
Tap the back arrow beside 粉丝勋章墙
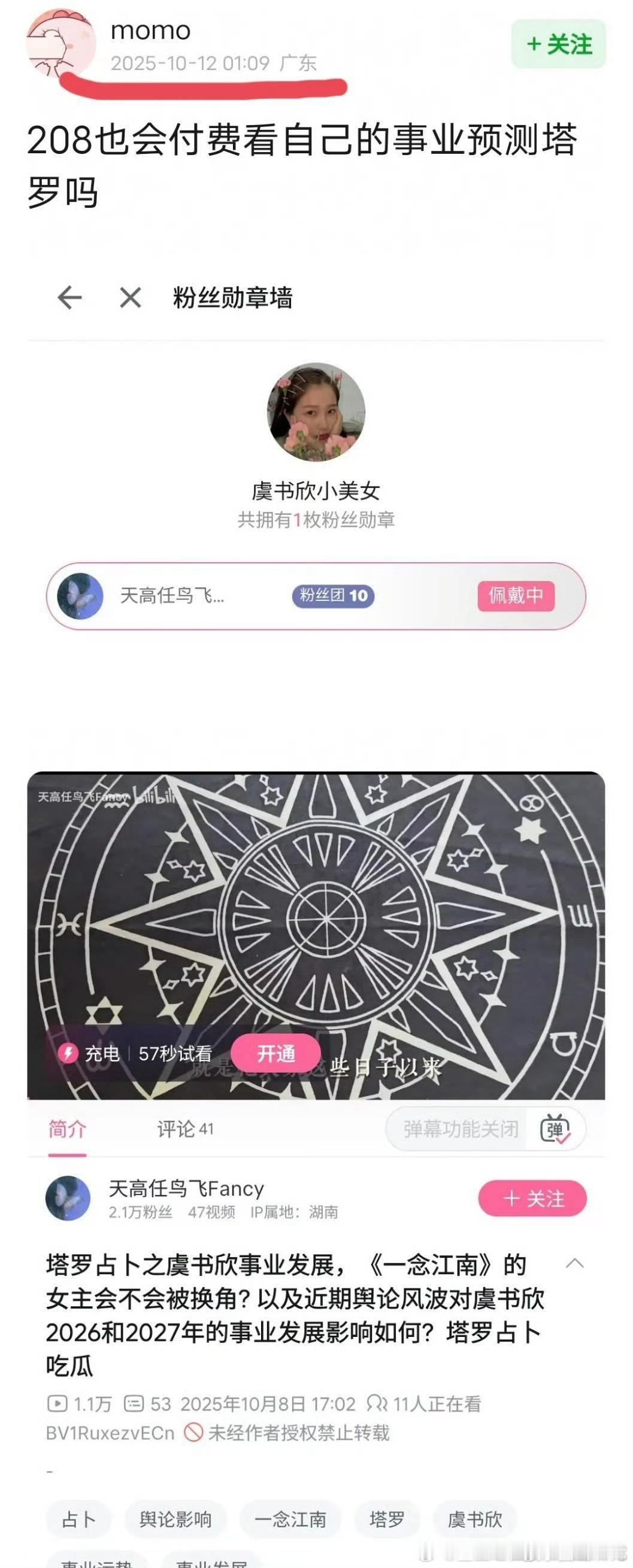[x=69, y=298]
